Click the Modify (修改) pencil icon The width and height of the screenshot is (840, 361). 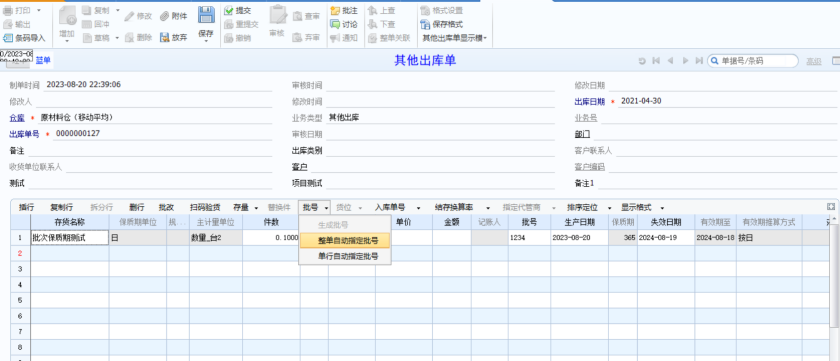(x=129, y=16)
